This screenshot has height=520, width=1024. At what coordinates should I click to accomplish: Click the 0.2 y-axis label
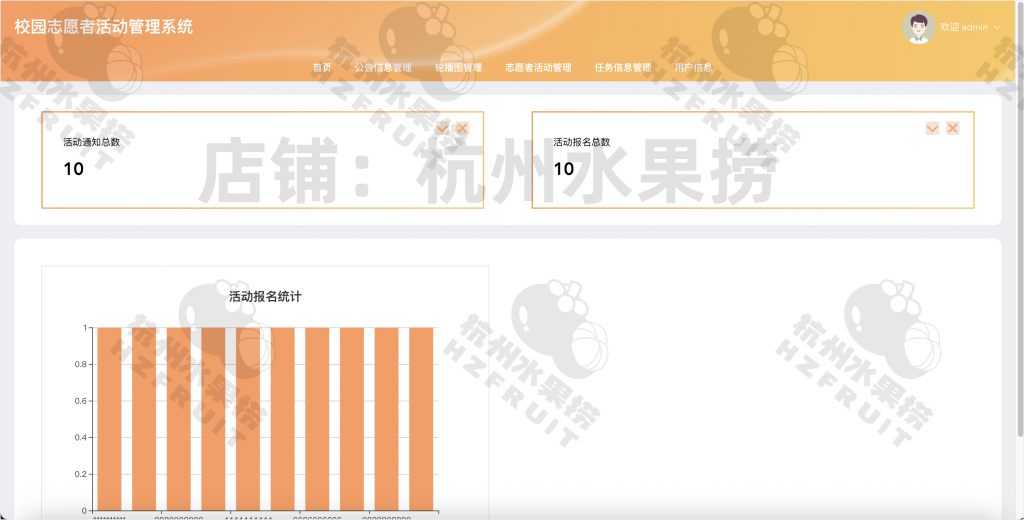80,474
